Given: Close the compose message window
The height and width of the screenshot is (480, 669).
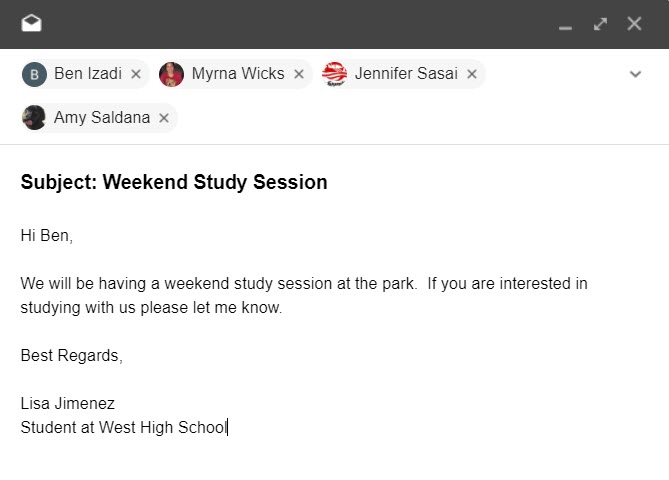Looking at the screenshot, I should [634, 24].
